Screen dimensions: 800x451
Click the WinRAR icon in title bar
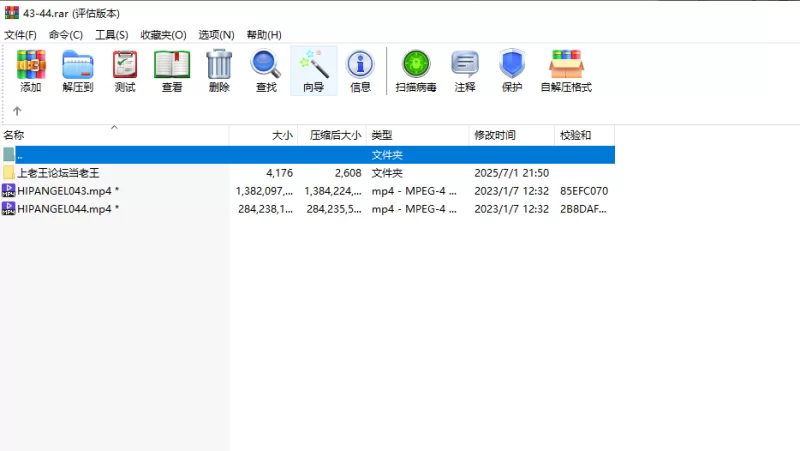pos(12,13)
